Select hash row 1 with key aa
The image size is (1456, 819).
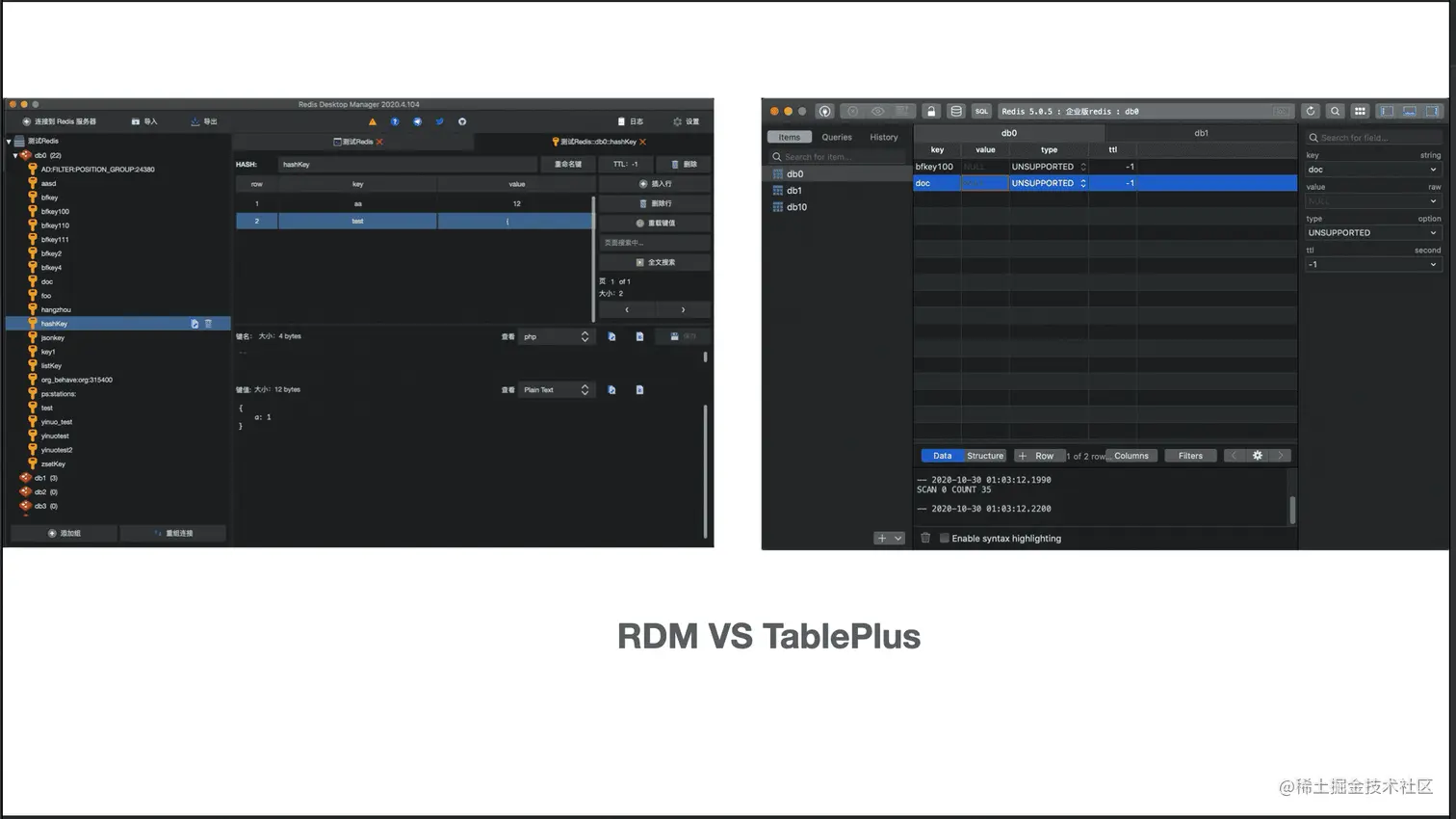tap(414, 203)
